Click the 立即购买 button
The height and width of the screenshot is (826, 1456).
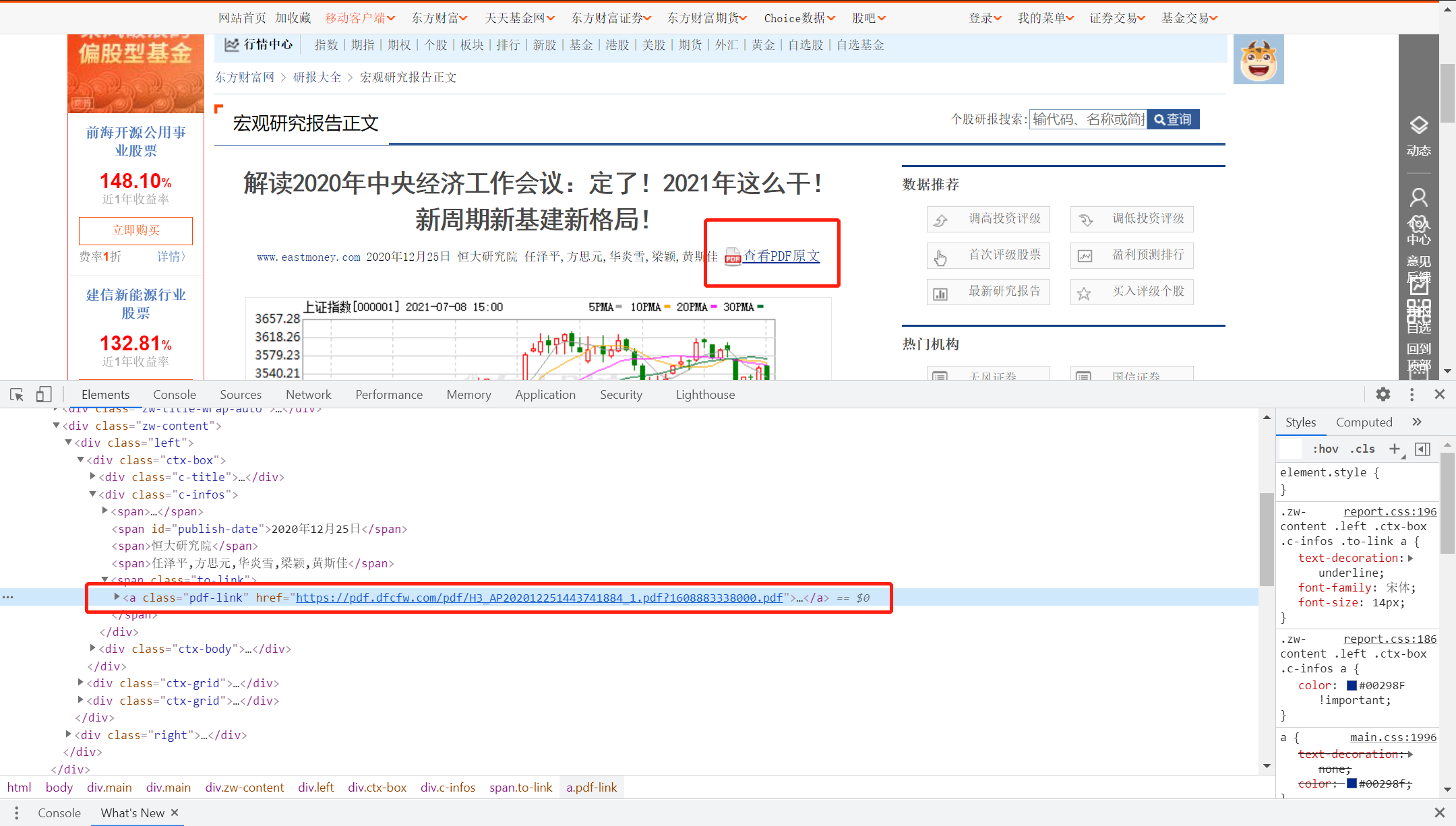point(135,230)
